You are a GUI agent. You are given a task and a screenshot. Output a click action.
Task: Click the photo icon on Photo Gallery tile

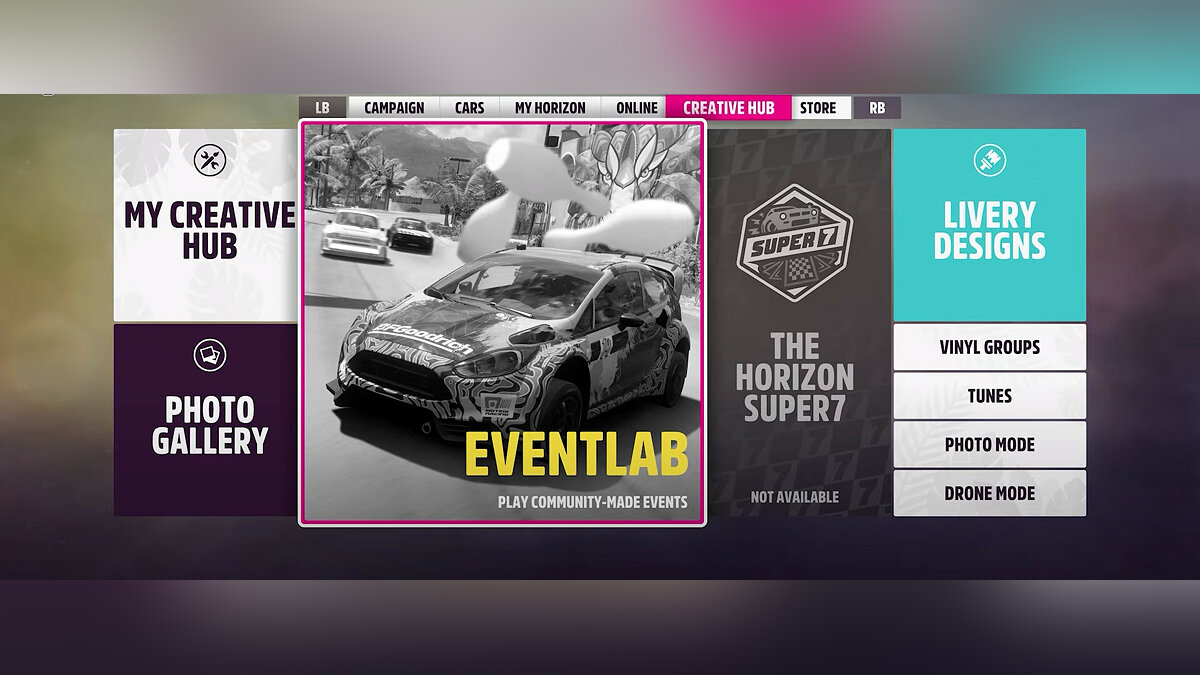click(x=210, y=355)
